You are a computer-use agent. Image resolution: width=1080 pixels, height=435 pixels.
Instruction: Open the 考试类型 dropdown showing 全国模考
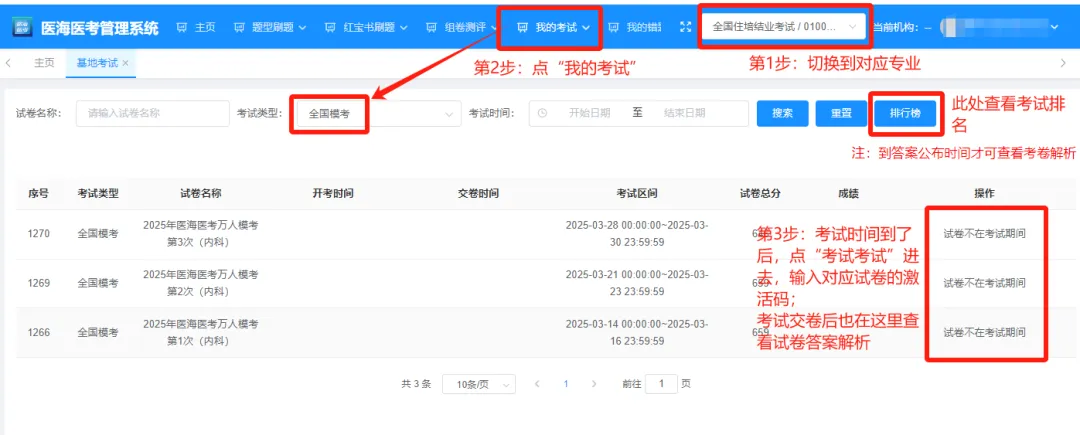pos(375,114)
